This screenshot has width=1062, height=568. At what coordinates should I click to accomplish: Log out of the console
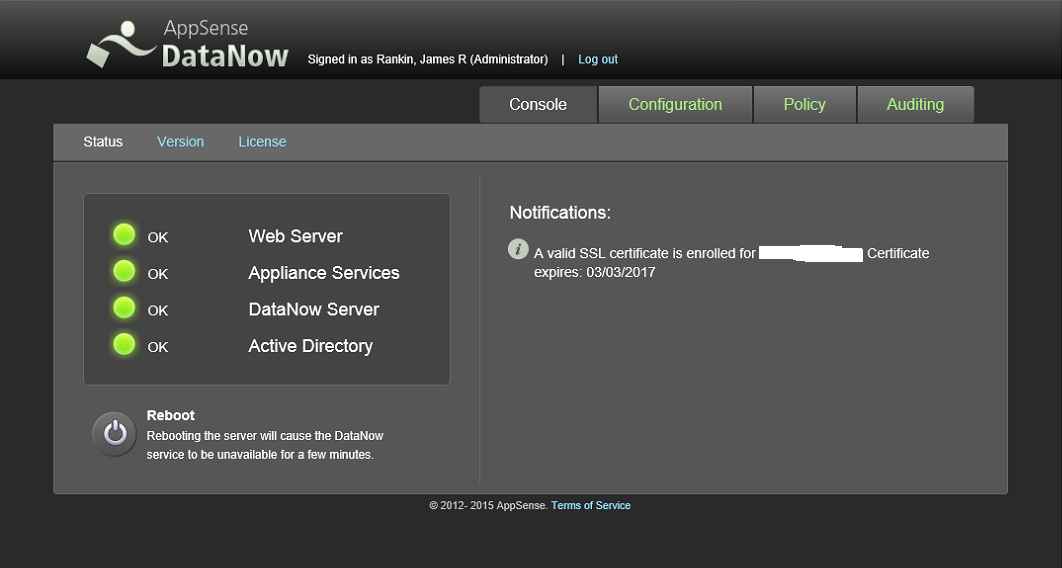(598, 60)
